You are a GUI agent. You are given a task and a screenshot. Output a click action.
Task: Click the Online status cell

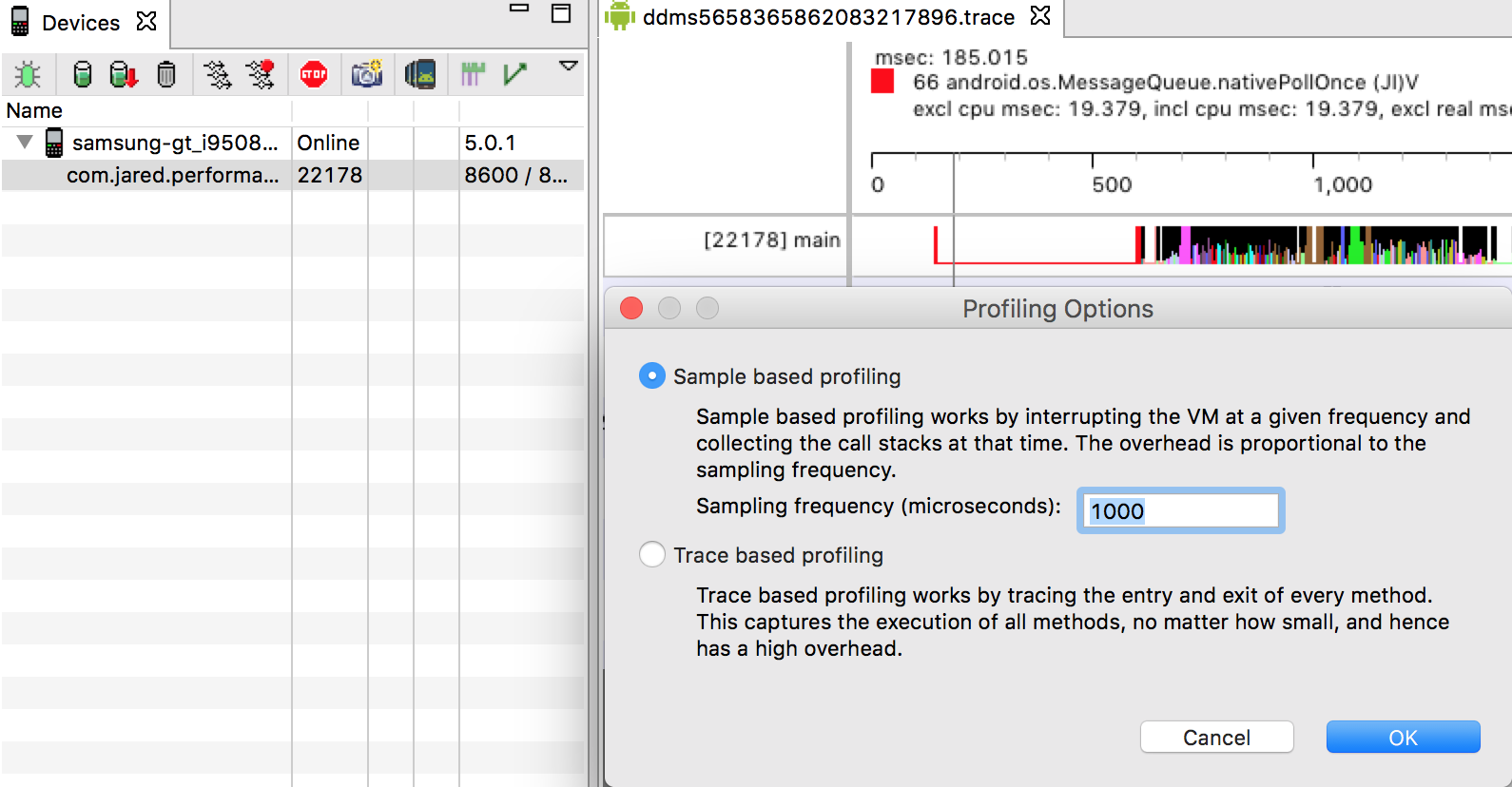pos(329,143)
